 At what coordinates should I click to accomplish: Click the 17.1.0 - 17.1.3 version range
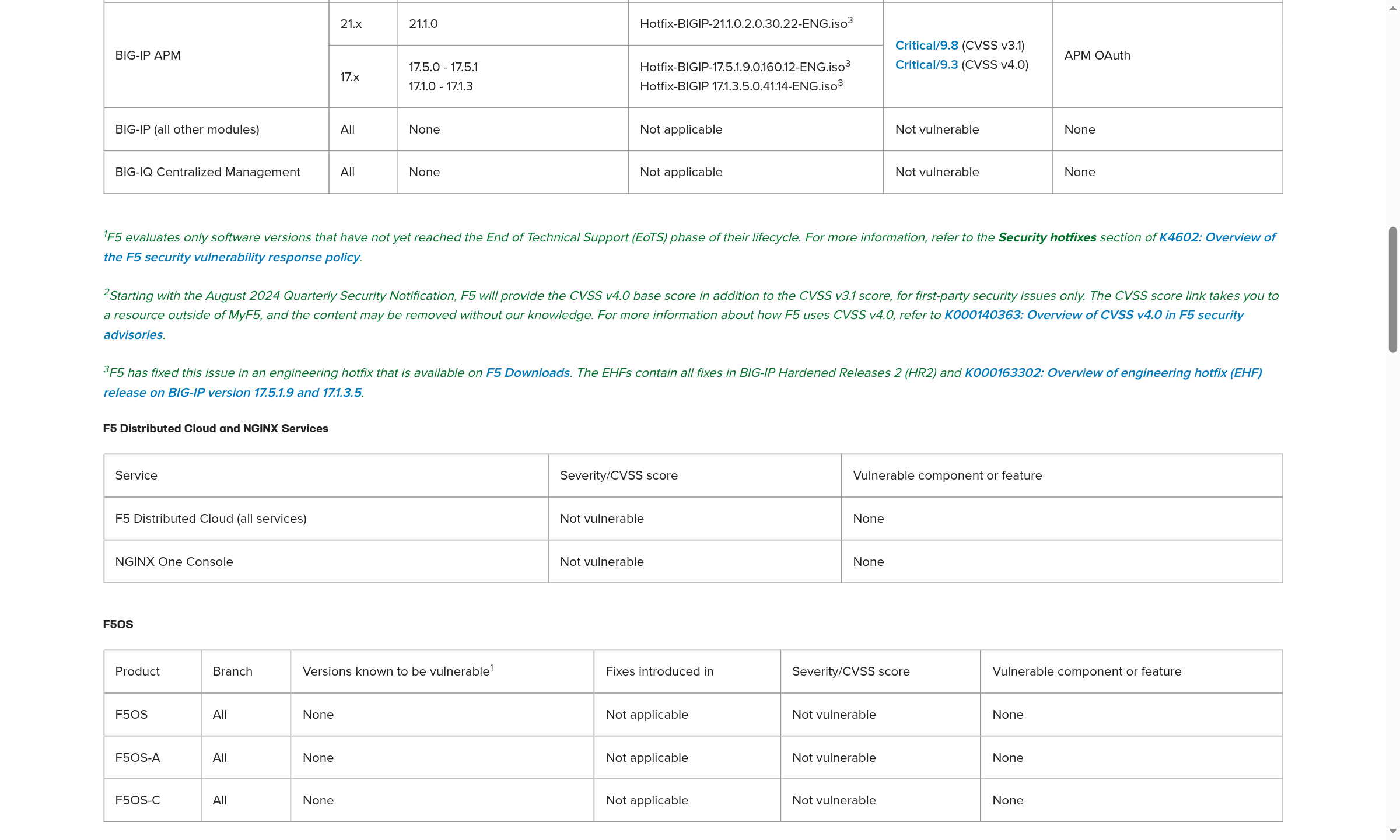[441, 86]
